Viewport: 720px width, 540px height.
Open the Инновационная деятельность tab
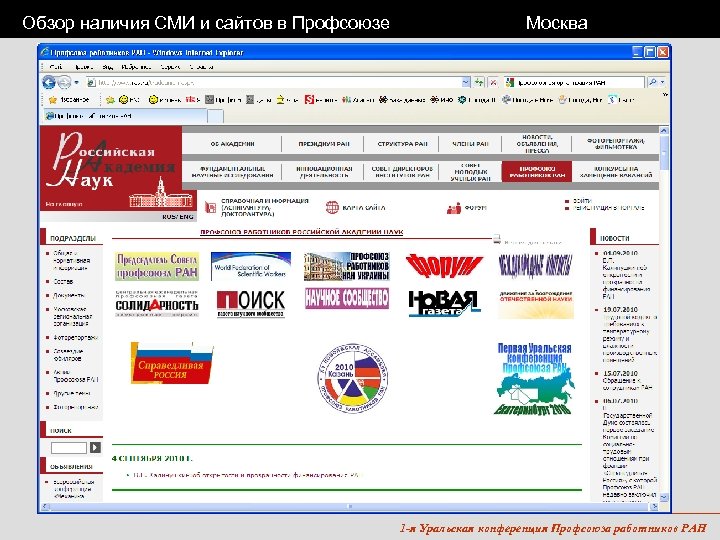(324, 172)
